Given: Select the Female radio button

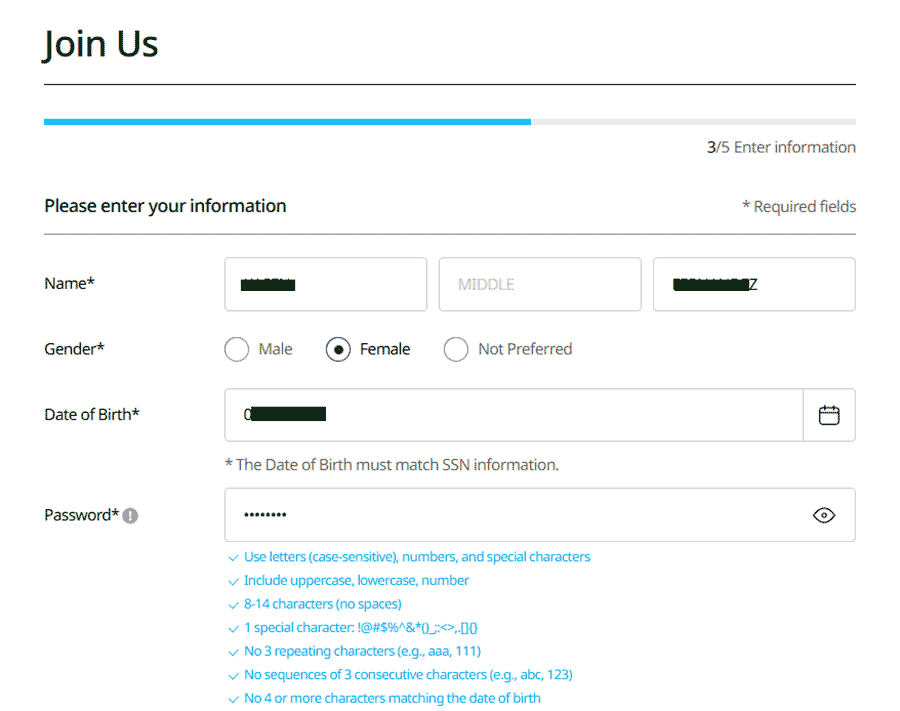Looking at the screenshot, I should click(x=339, y=349).
